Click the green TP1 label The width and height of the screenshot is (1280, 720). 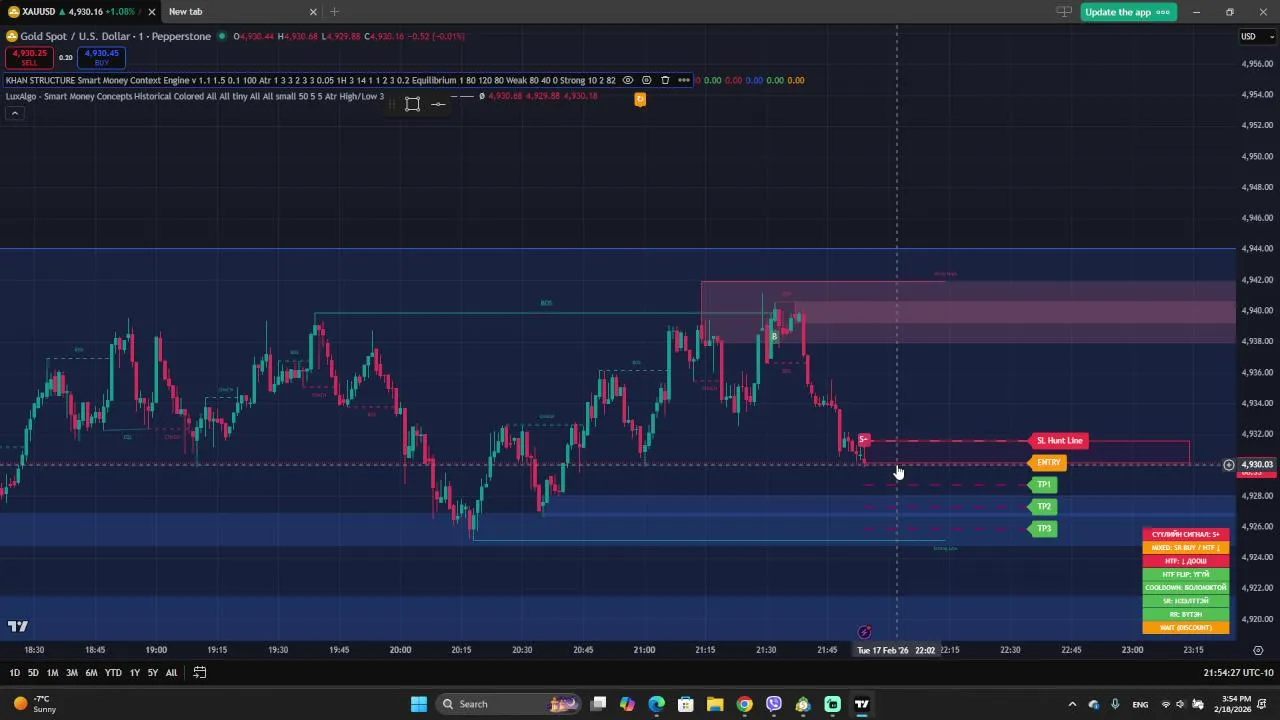[1043, 485]
